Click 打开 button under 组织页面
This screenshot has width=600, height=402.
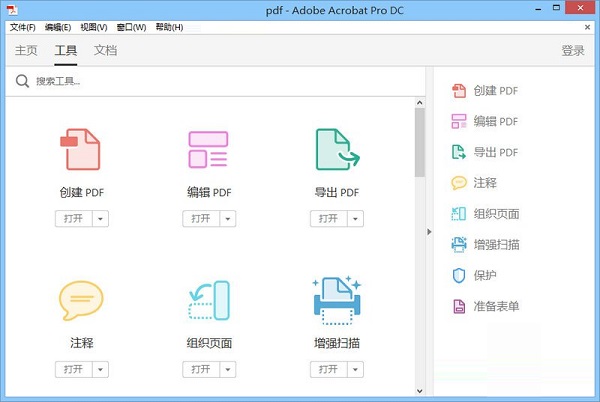pyautogui.click(x=201, y=369)
